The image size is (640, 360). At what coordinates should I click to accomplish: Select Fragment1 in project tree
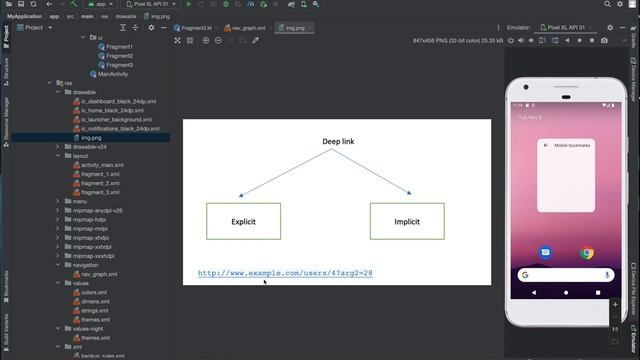point(116,47)
